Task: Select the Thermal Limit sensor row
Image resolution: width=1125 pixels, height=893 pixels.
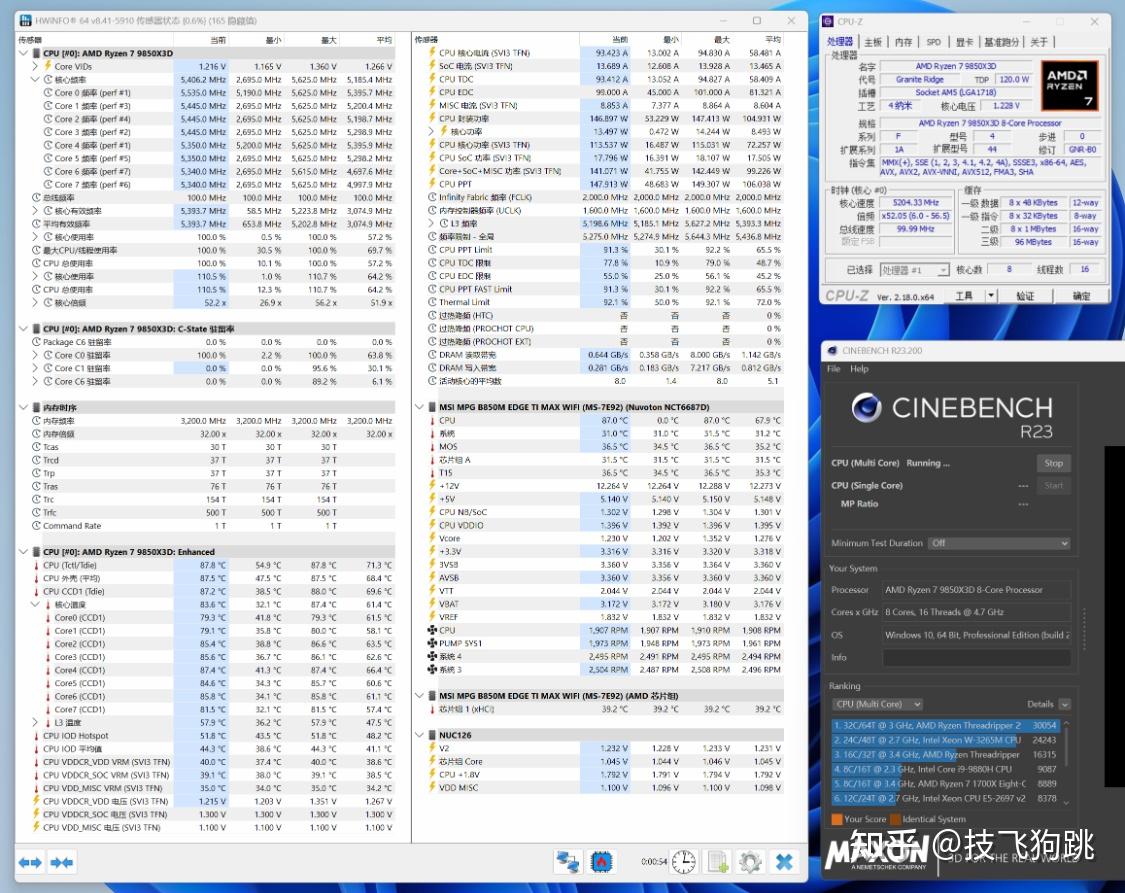Action: tap(604, 302)
